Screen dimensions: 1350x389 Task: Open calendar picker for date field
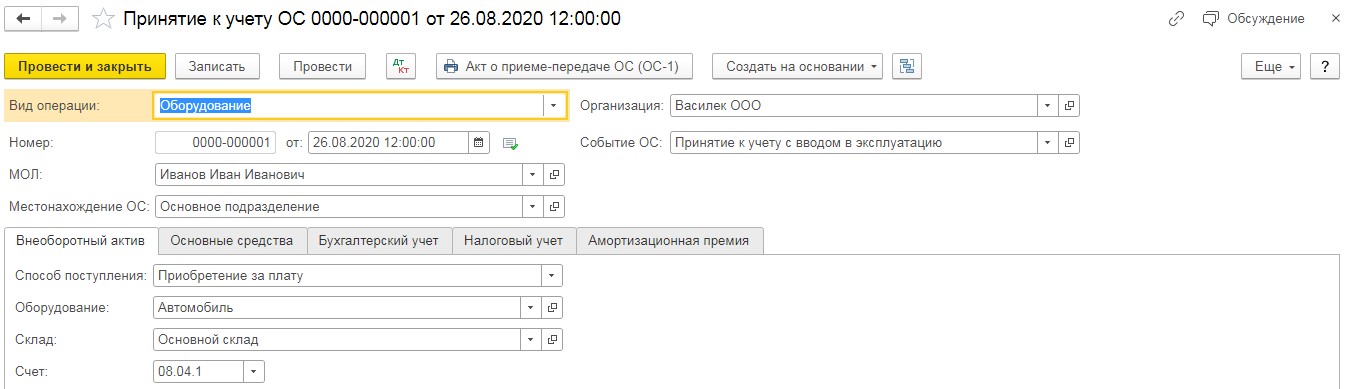pos(479,142)
